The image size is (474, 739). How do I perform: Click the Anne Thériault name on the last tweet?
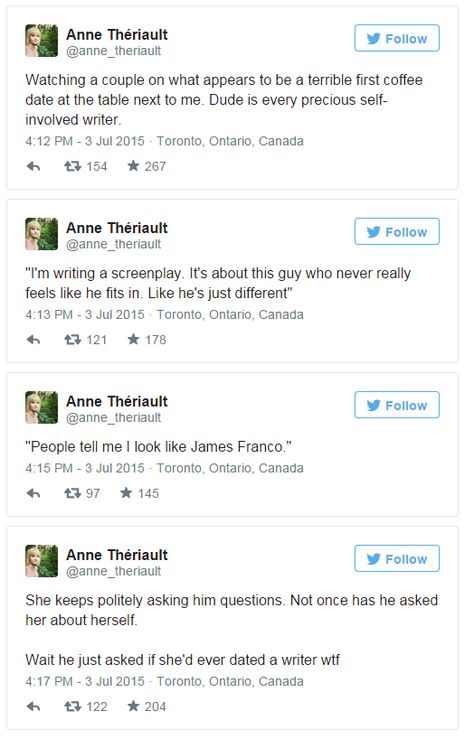coord(117,555)
